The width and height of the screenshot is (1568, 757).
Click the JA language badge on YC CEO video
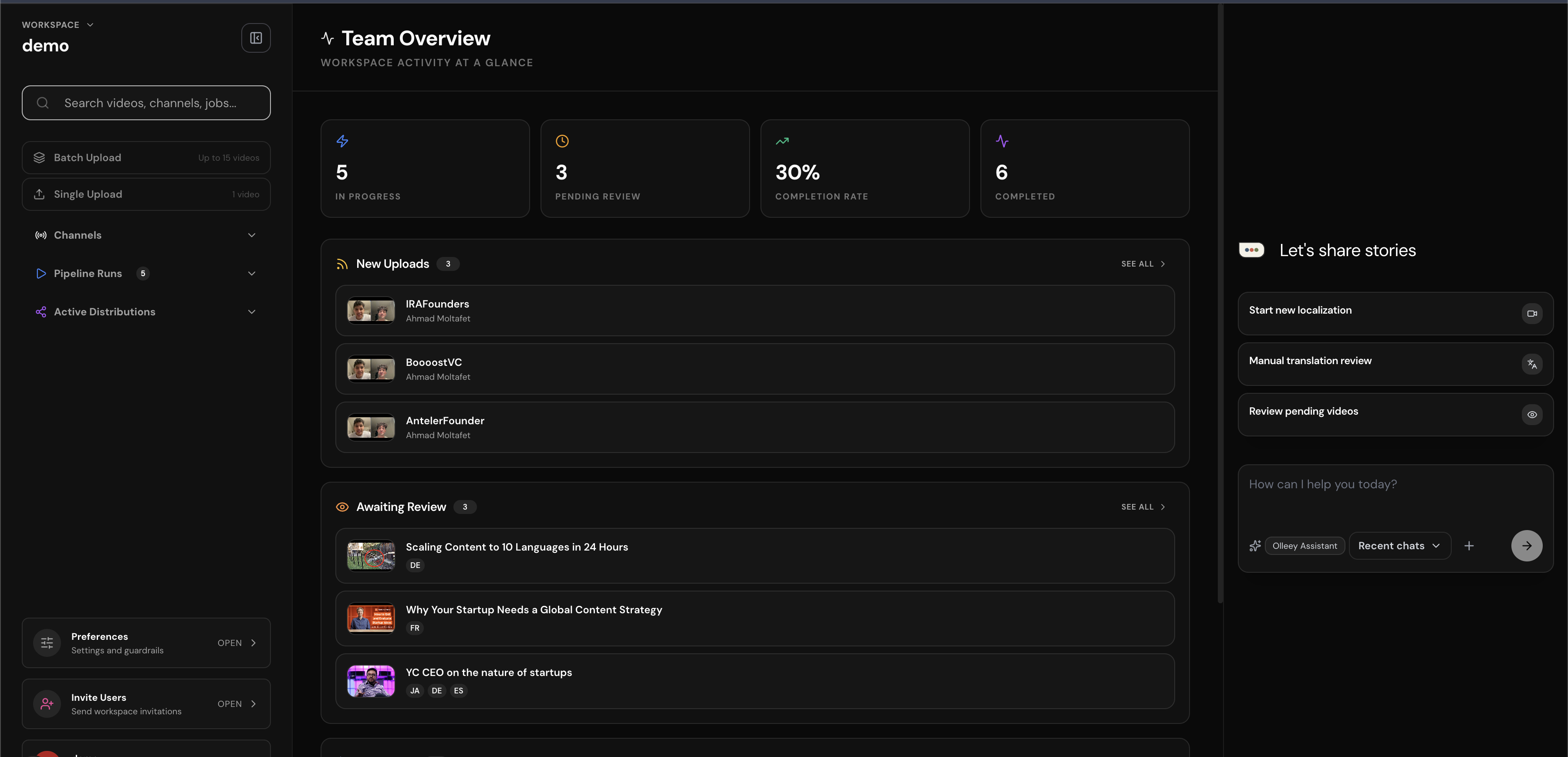coord(415,691)
